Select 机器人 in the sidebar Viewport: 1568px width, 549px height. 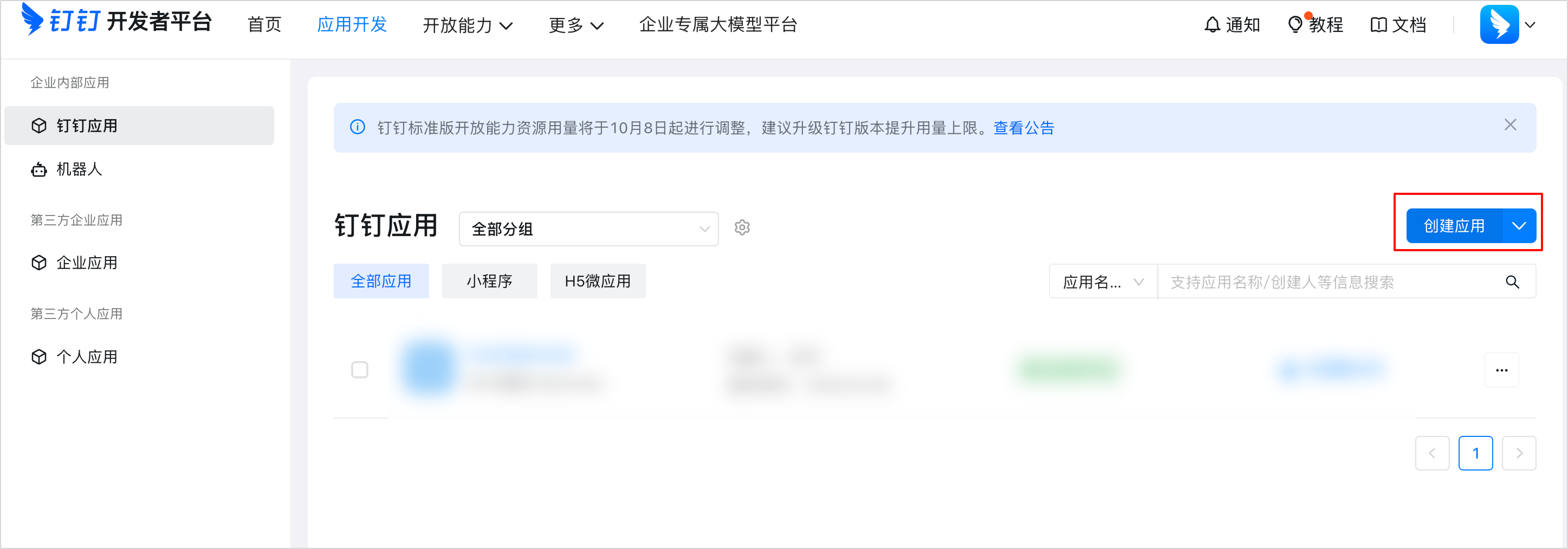point(79,169)
